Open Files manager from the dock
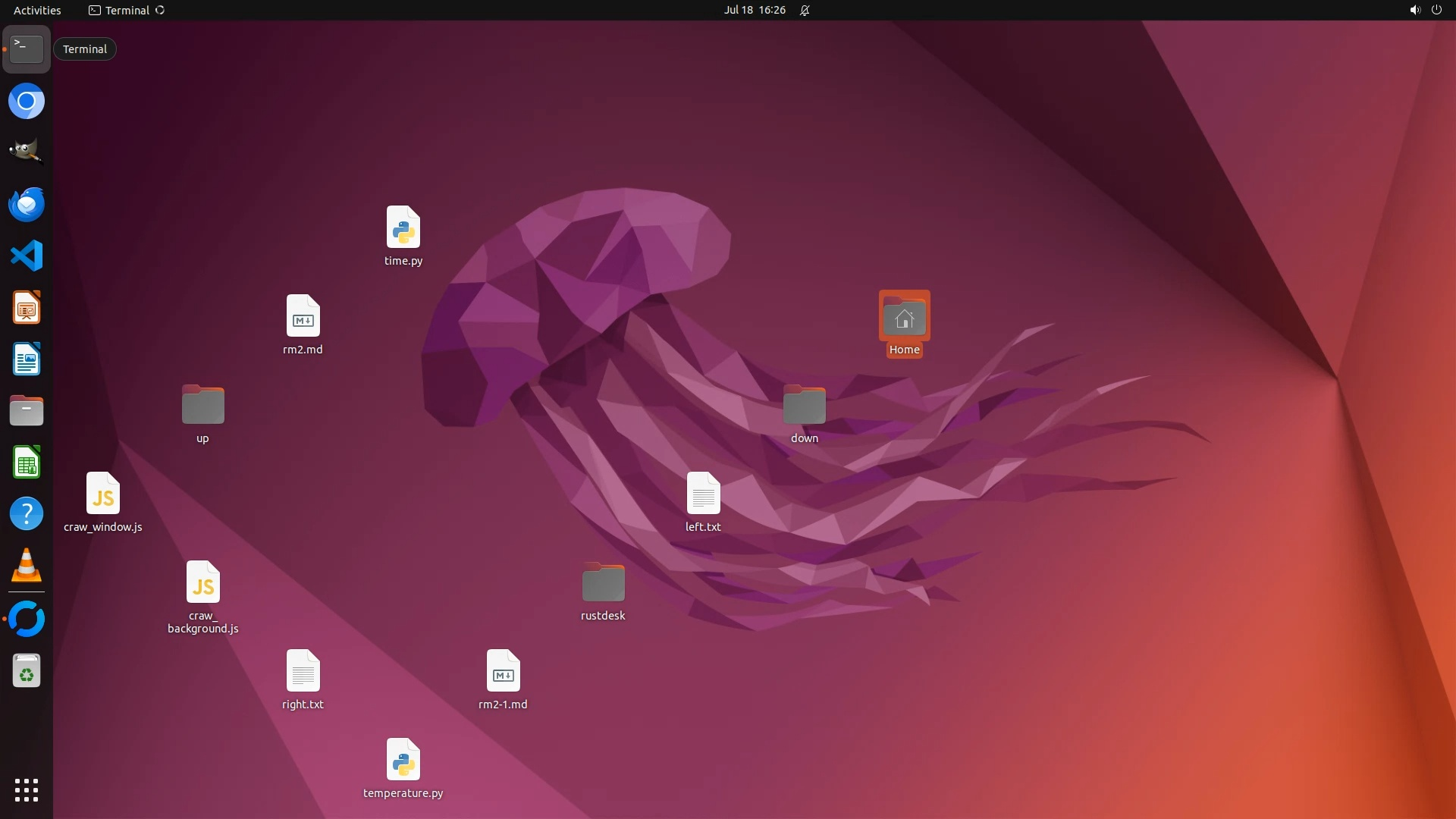The width and height of the screenshot is (1456, 819). (27, 411)
